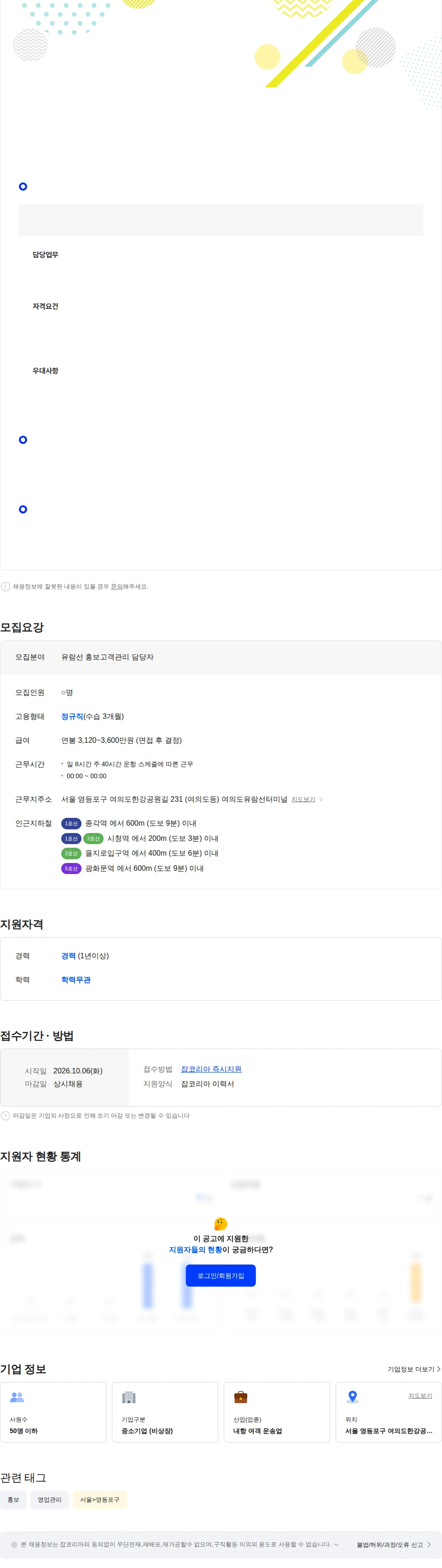
Task: Click the 위치 map pin icon
Action: tap(352, 1397)
